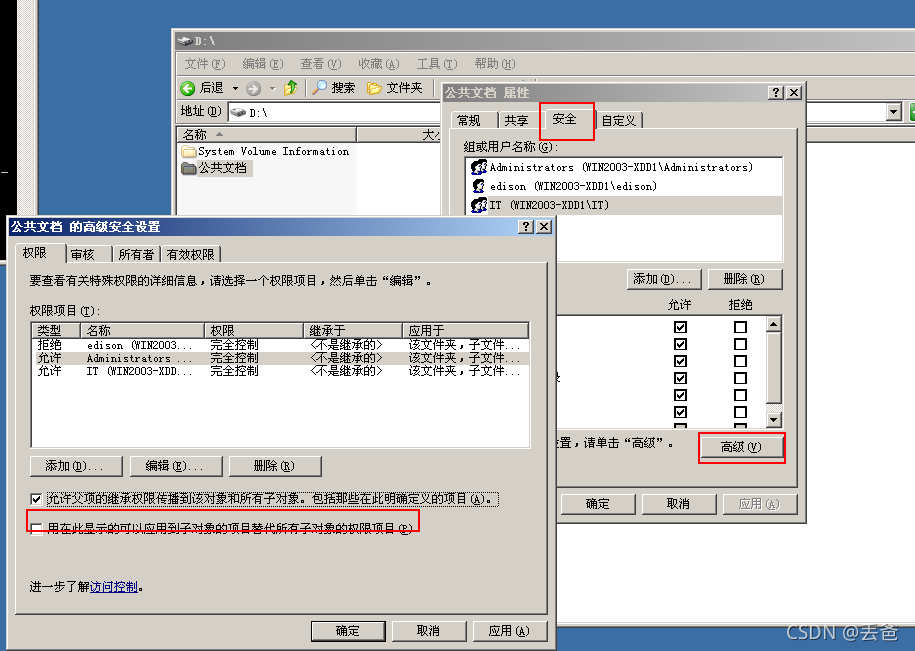Switch to the 共享 tab
Screen dimensions: 915x651
516,120
